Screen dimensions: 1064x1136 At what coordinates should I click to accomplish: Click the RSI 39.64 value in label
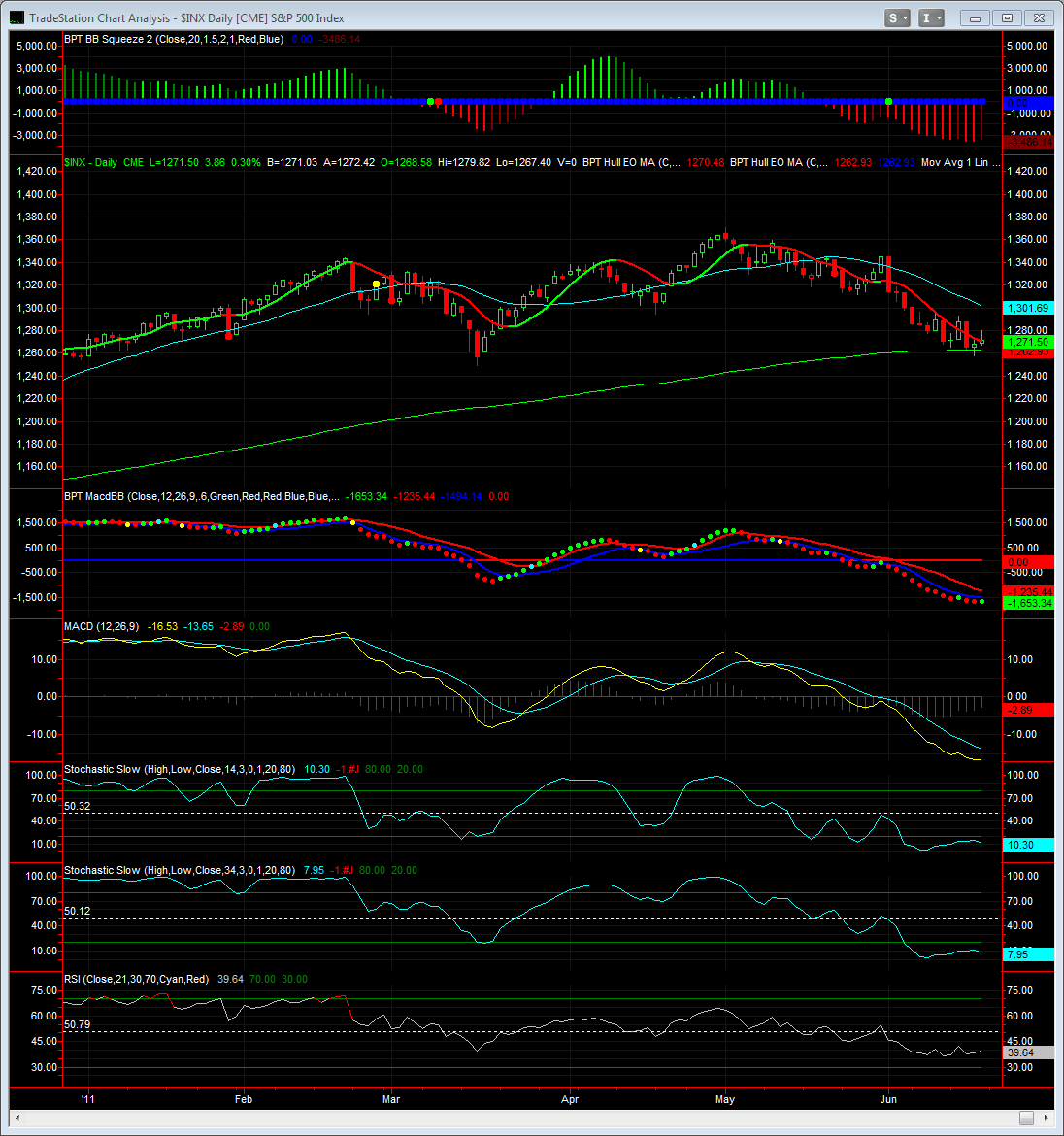tap(230, 979)
